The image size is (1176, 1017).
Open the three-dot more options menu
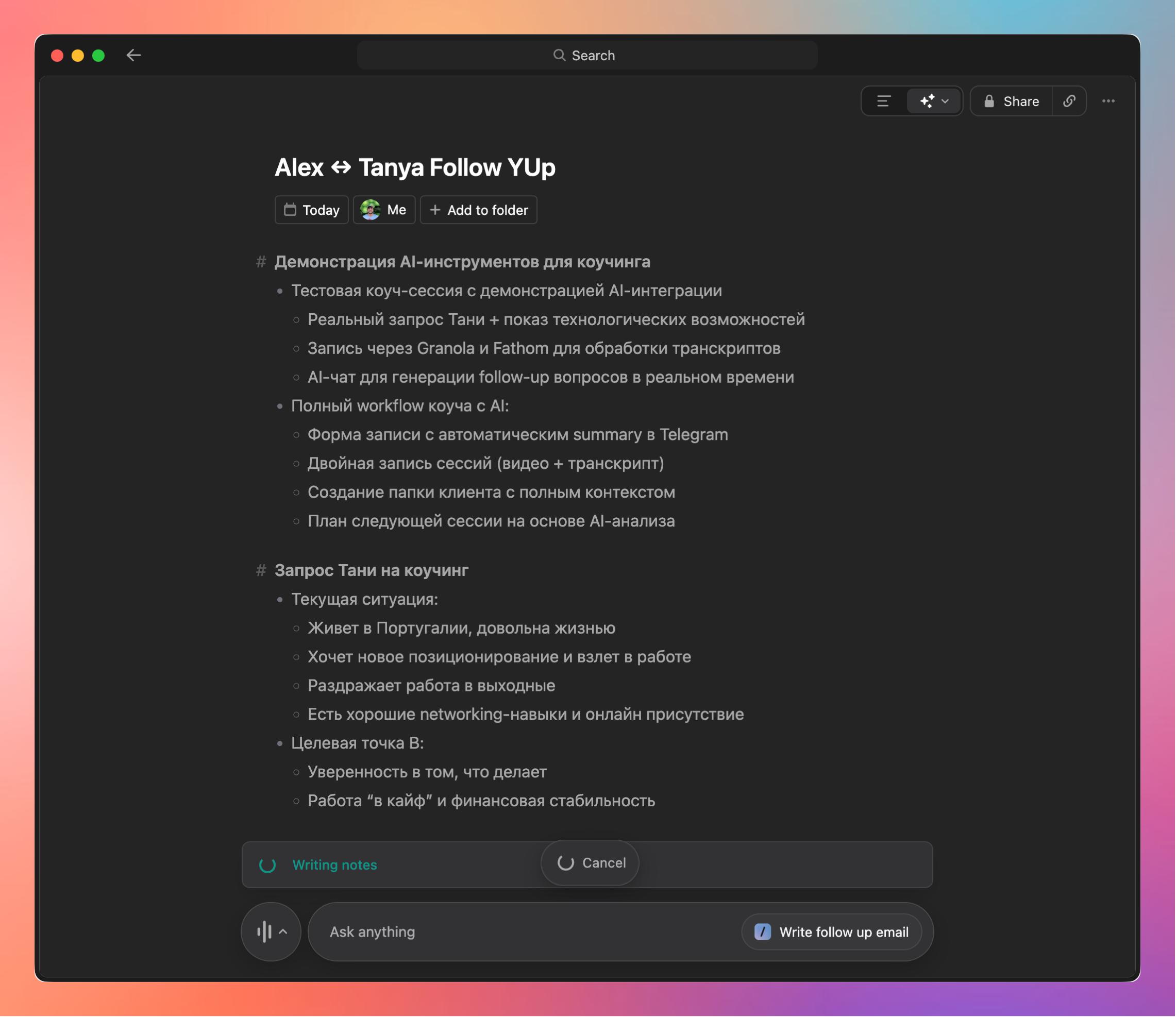pyautogui.click(x=1108, y=101)
